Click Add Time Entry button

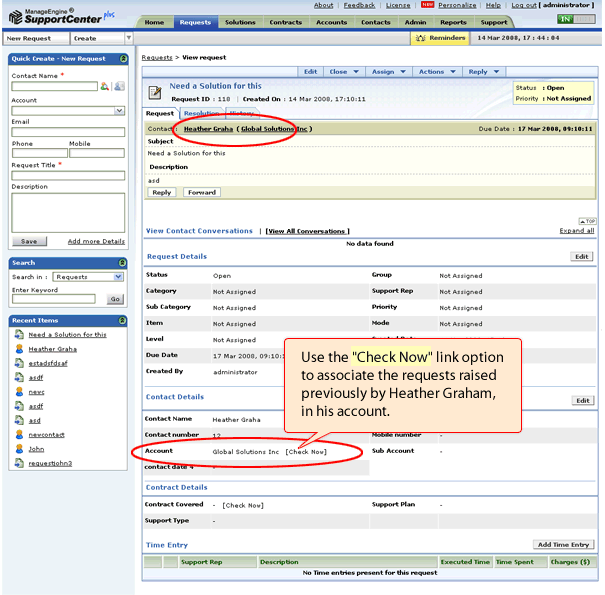pos(563,544)
